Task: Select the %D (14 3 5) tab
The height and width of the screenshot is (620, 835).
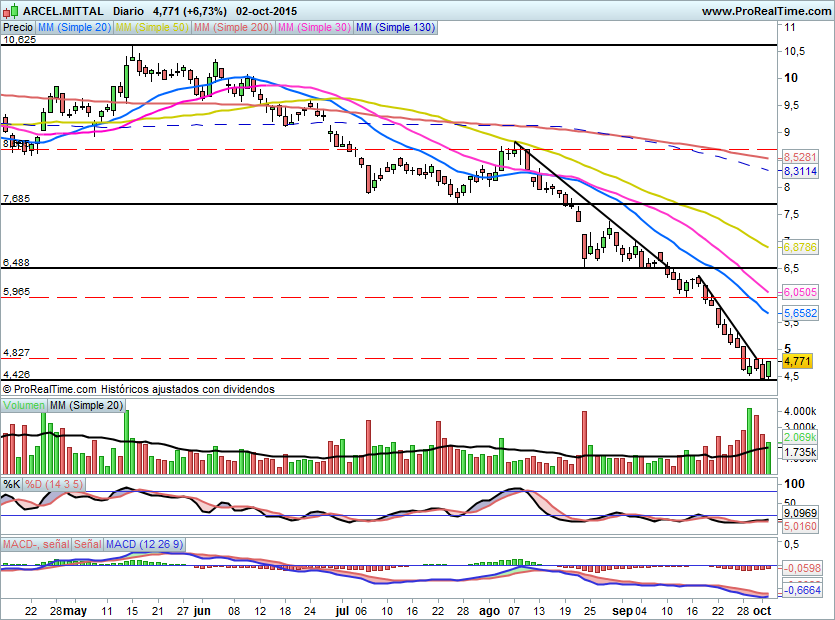Action: click(x=54, y=484)
